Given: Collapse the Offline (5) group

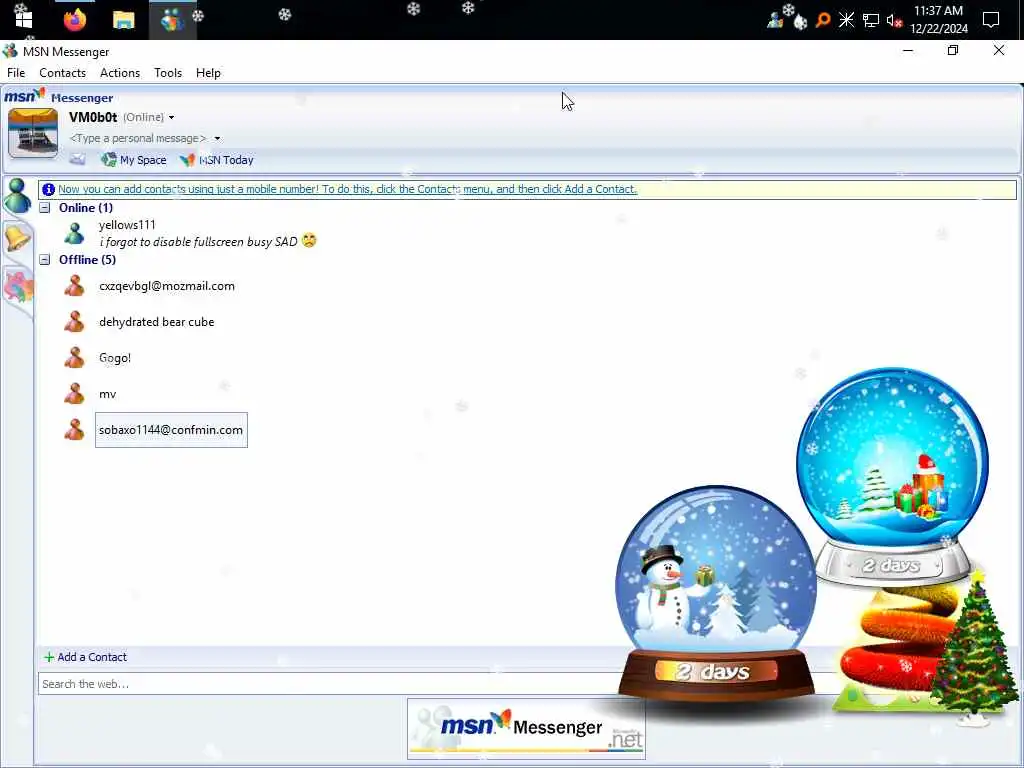Looking at the screenshot, I should click(x=44, y=260).
